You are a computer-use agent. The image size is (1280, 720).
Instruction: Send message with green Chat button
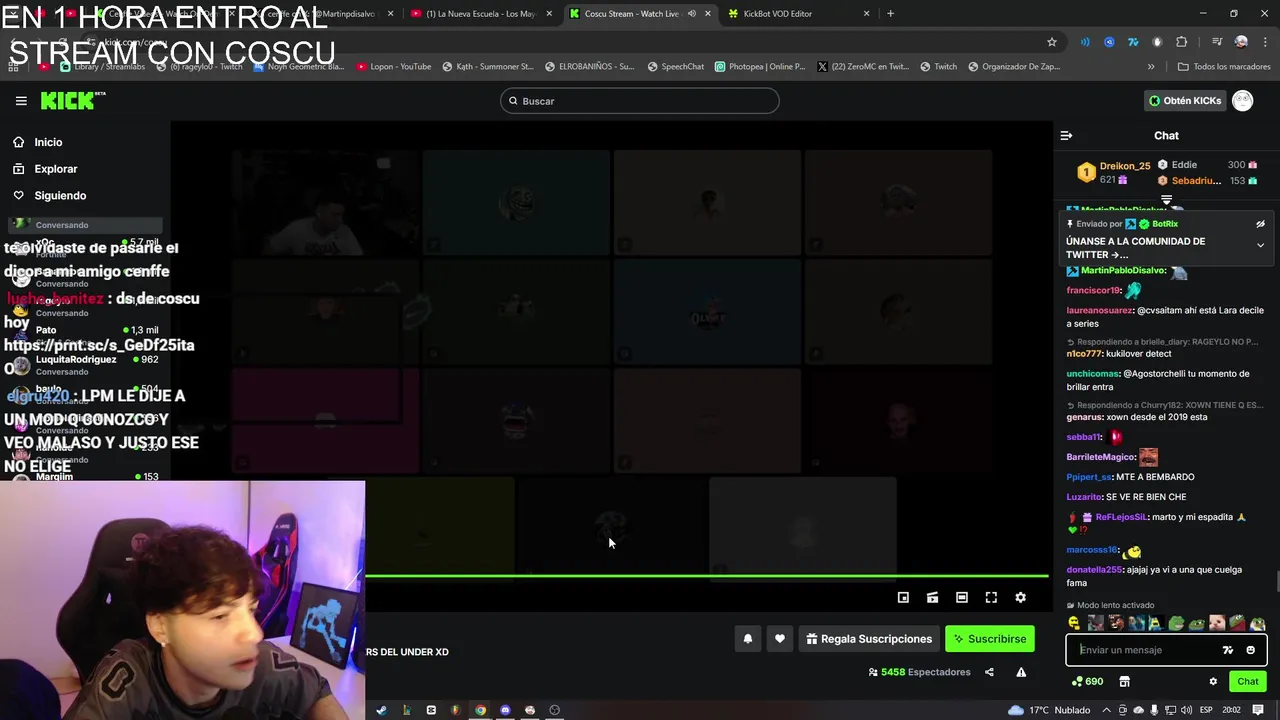(1247, 681)
